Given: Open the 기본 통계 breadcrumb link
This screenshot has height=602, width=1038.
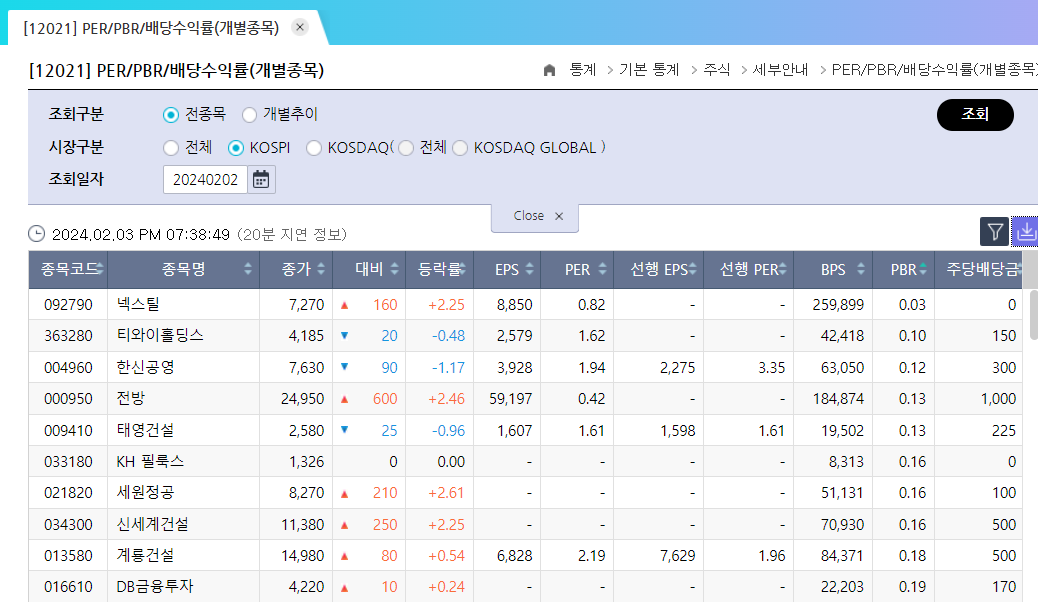Looking at the screenshot, I should click(649, 70).
